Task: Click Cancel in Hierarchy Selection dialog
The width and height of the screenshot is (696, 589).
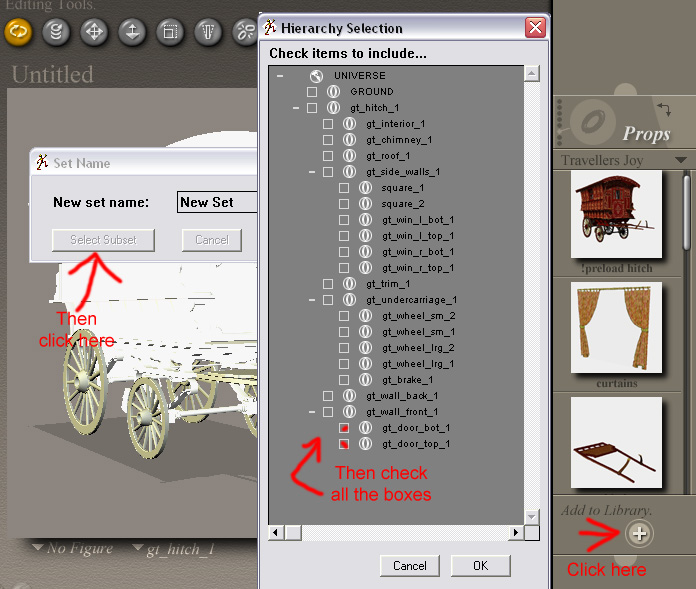Action: click(410, 565)
